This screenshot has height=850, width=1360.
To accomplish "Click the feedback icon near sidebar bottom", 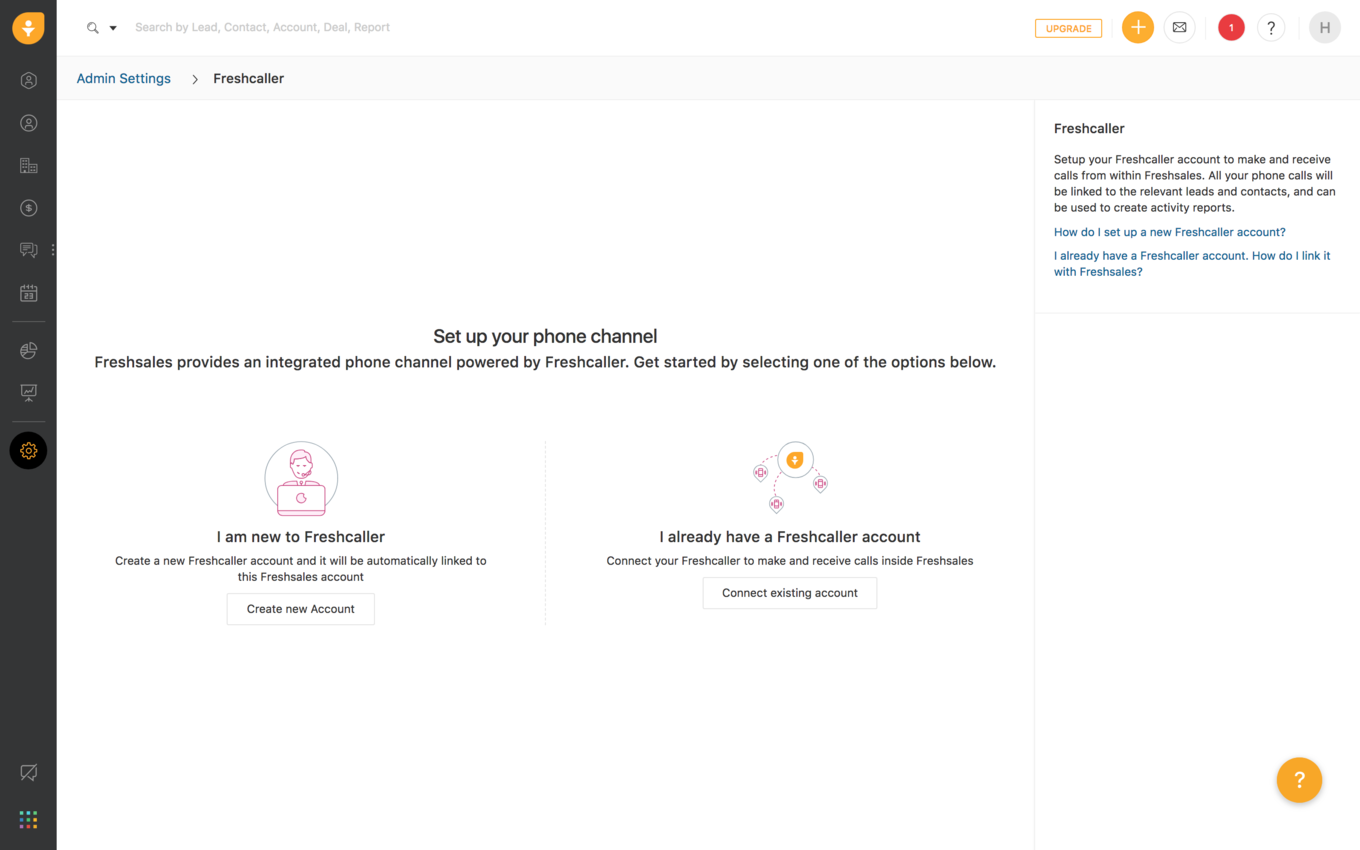I will click(x=28, y=772).
